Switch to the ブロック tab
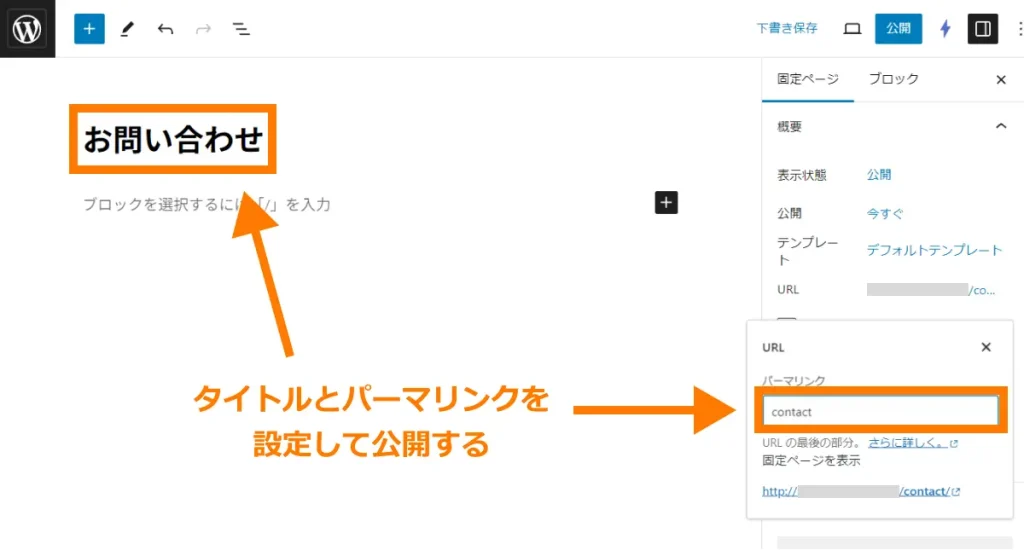Screen dimensions: 1024x550 (x=893, y=79)
